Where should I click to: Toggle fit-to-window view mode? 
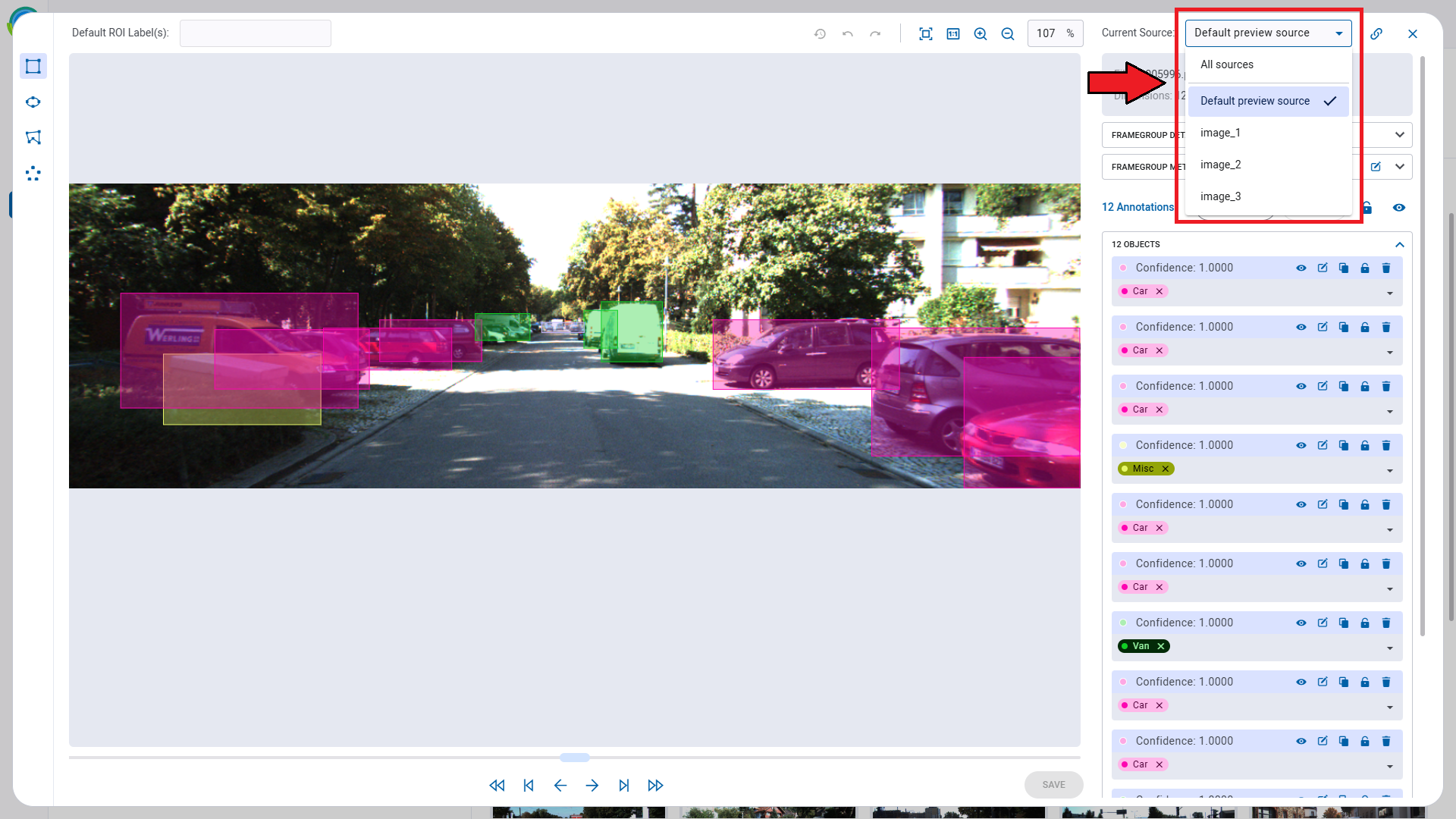pyautogui.click(x=926, y=33)
